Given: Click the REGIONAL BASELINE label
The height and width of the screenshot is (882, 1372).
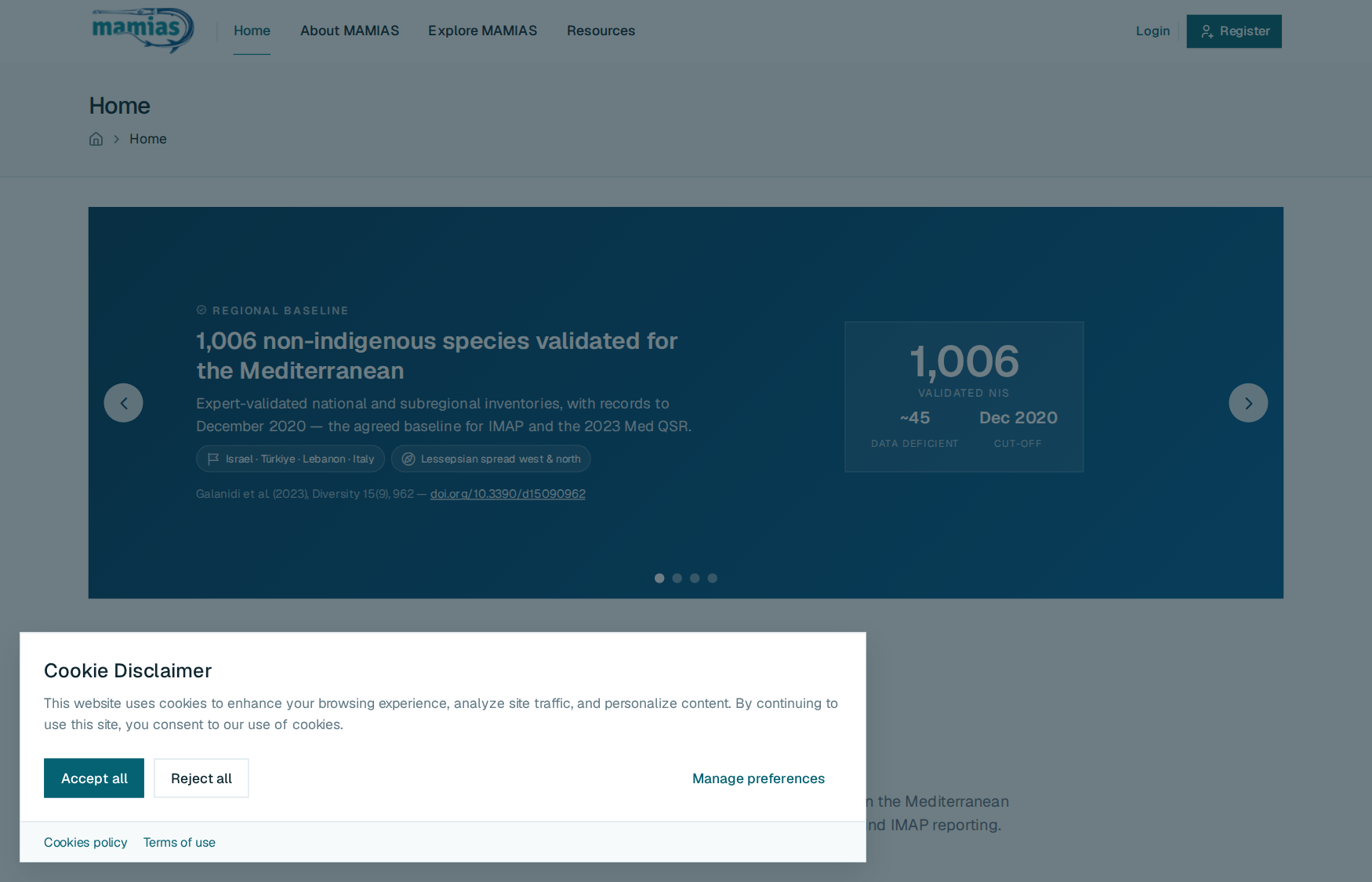Looking at the screenshot, I should point(280,310).
